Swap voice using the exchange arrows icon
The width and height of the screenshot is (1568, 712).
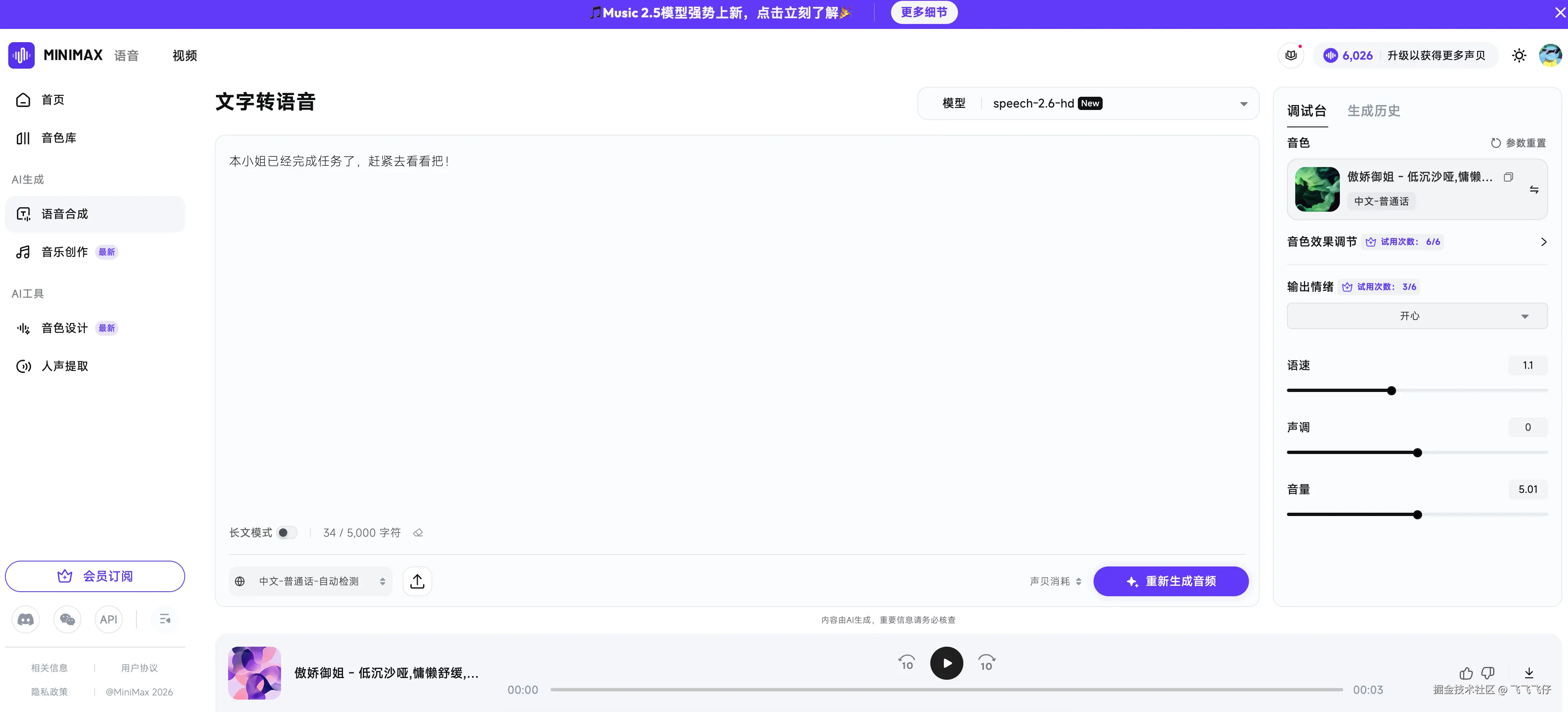click(1534, 190)
